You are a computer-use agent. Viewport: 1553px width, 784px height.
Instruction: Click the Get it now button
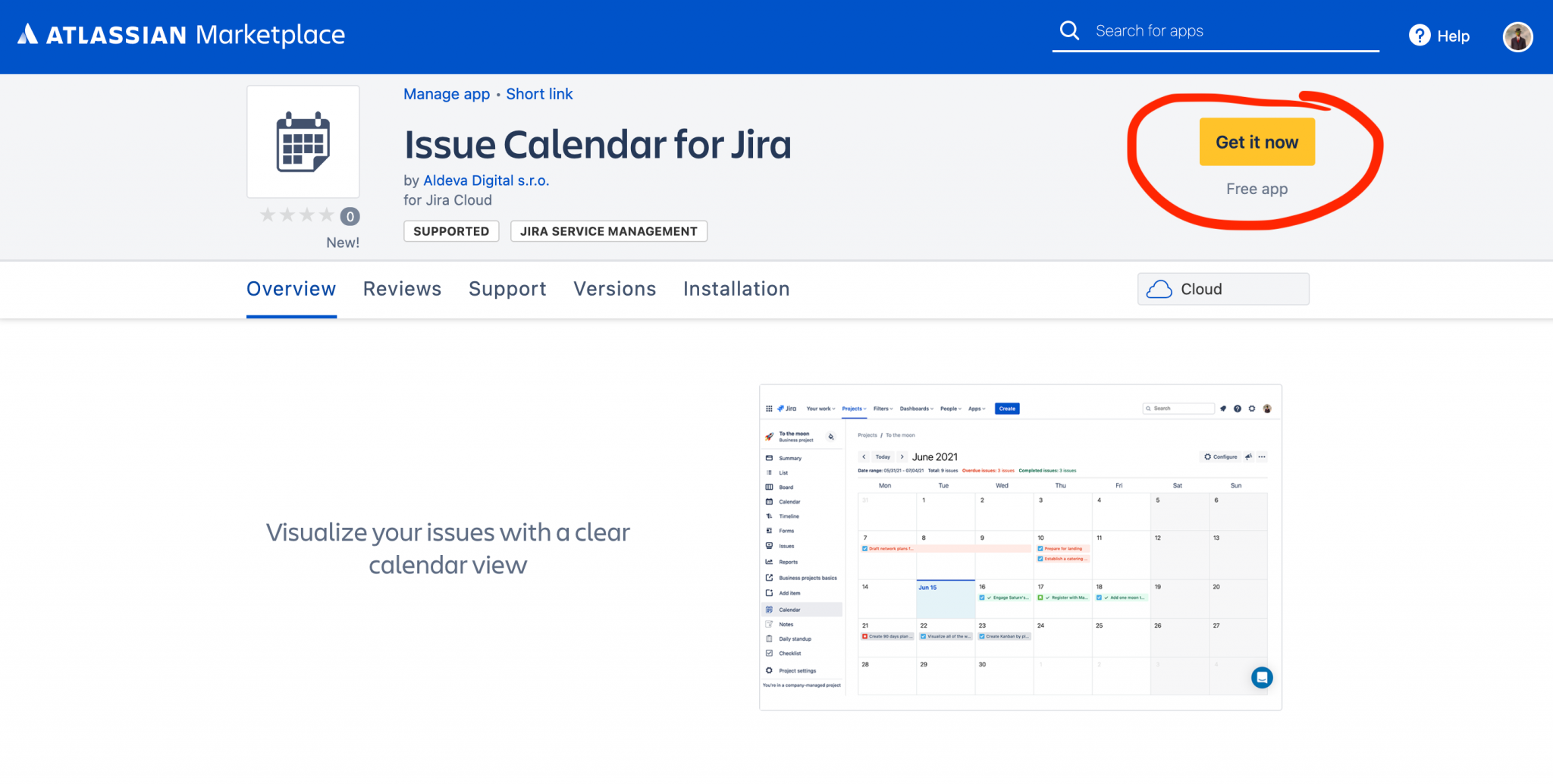(1257, 142)
